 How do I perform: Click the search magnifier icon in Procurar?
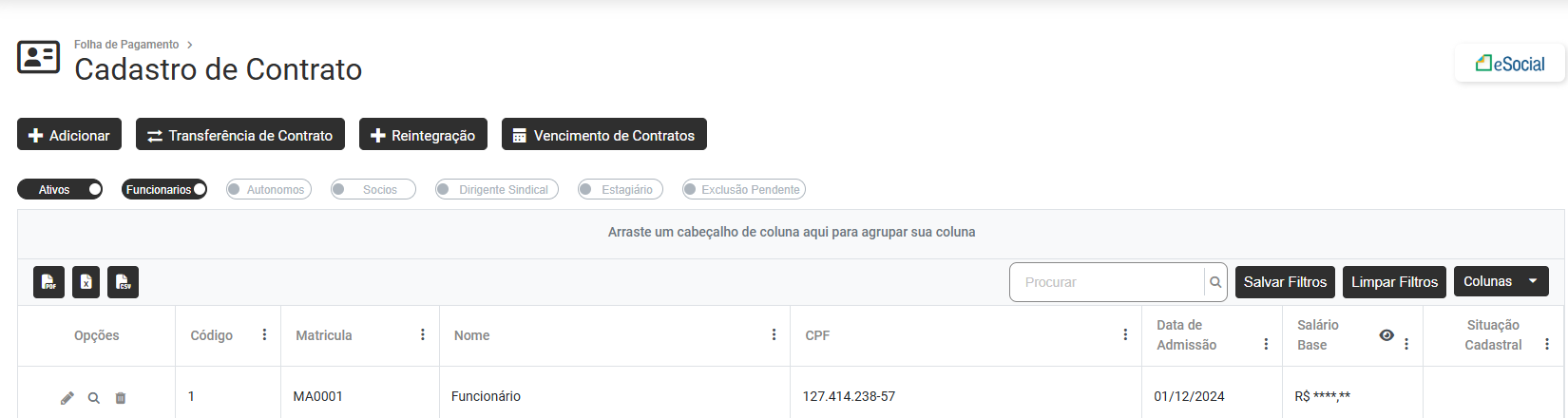coord(1215,282)
